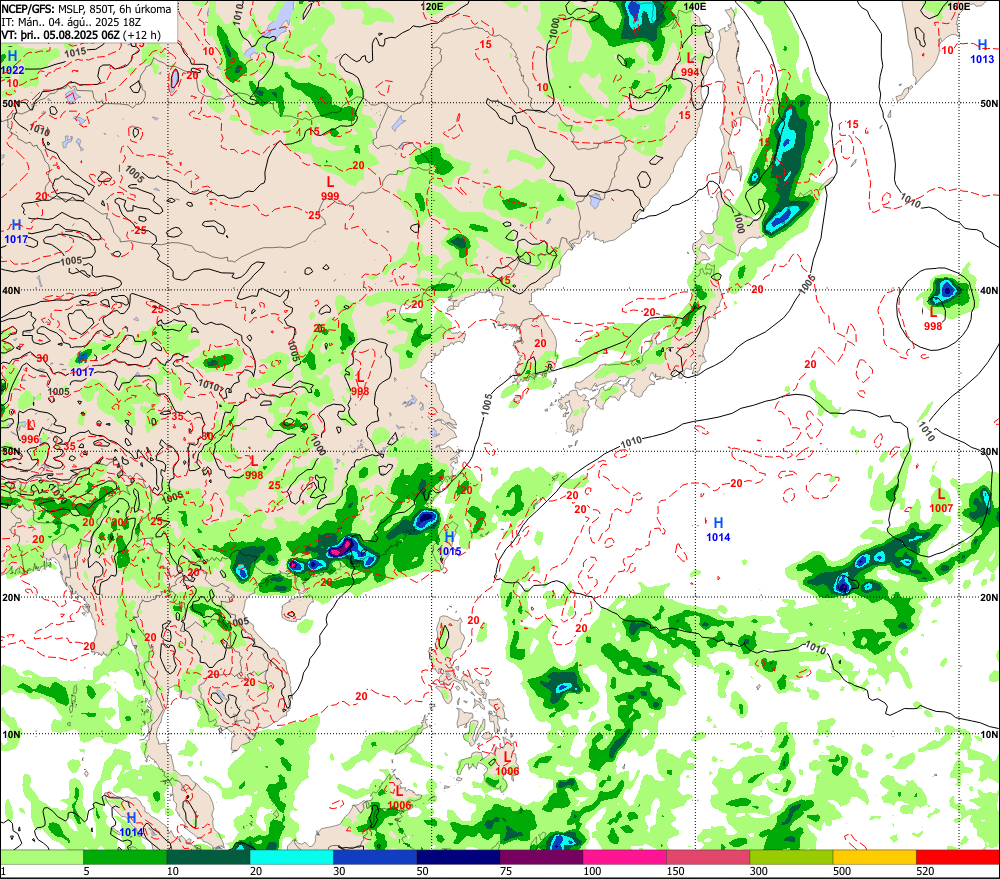Choose the olive green 300–500 legend swatch

pyautogui.click(x=792, y=857)
